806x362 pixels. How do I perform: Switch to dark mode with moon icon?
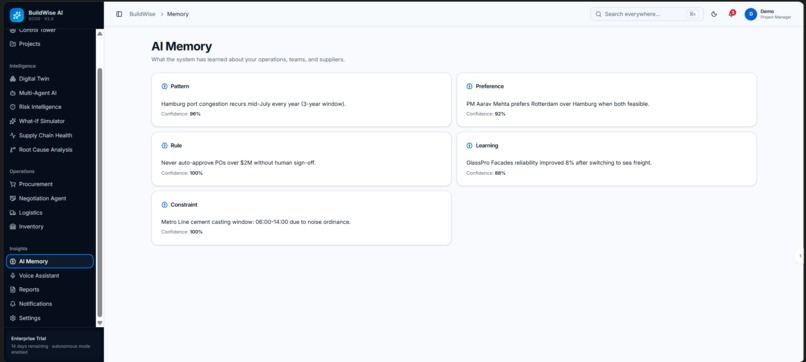pyautogui.click(x=714, y=14)
